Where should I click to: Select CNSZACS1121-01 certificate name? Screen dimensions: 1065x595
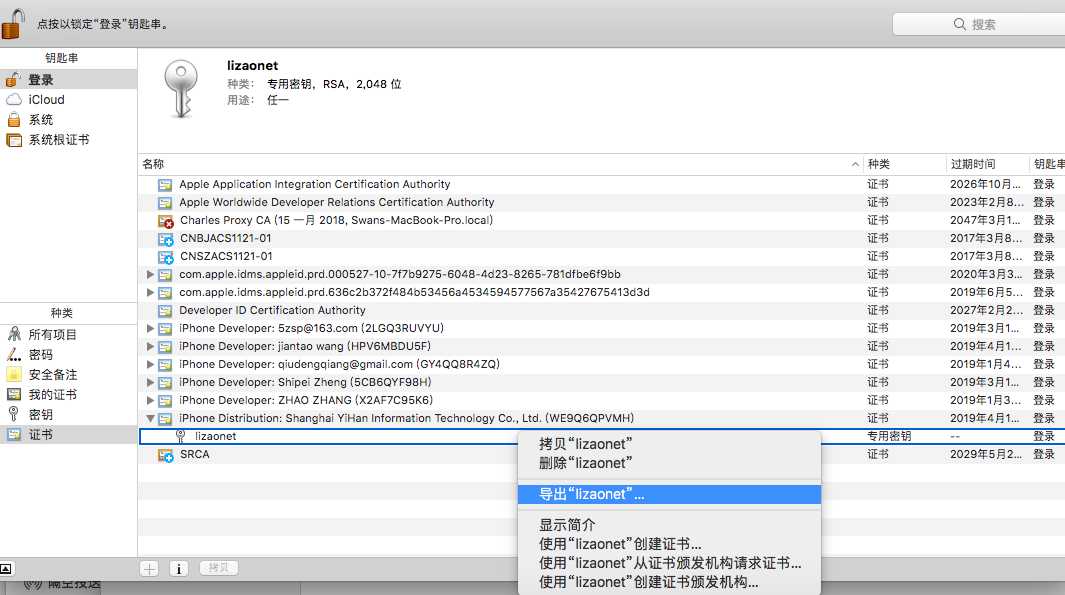click(x=226, y=256)
